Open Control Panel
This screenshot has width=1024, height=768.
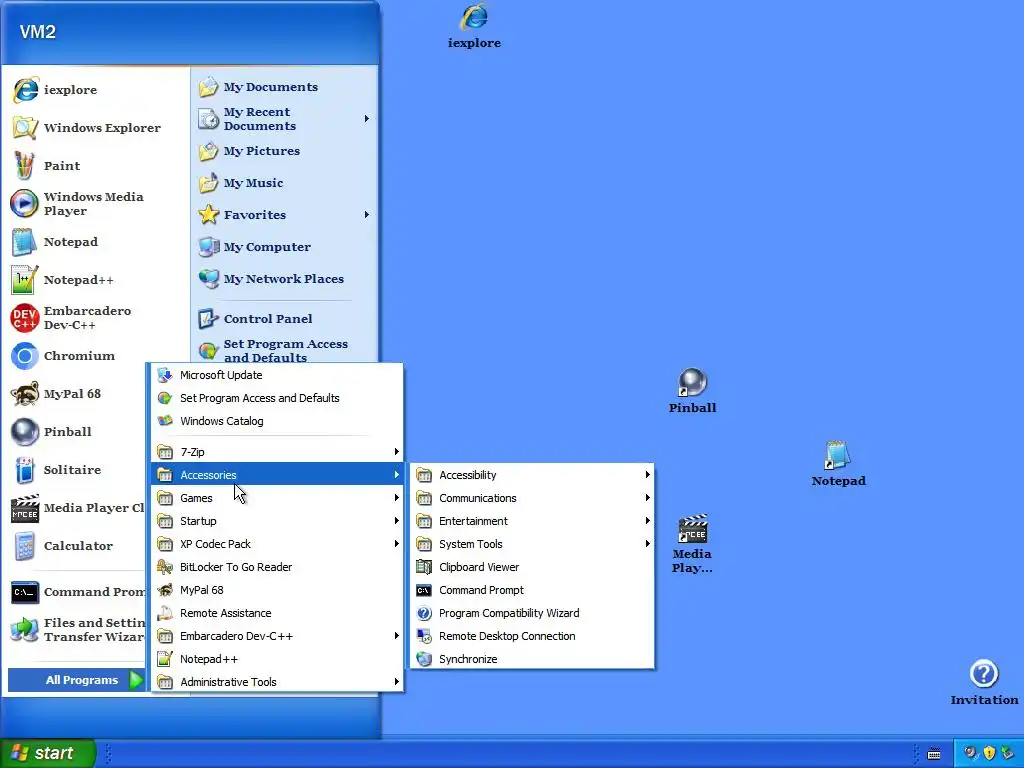tap(284, 319)
